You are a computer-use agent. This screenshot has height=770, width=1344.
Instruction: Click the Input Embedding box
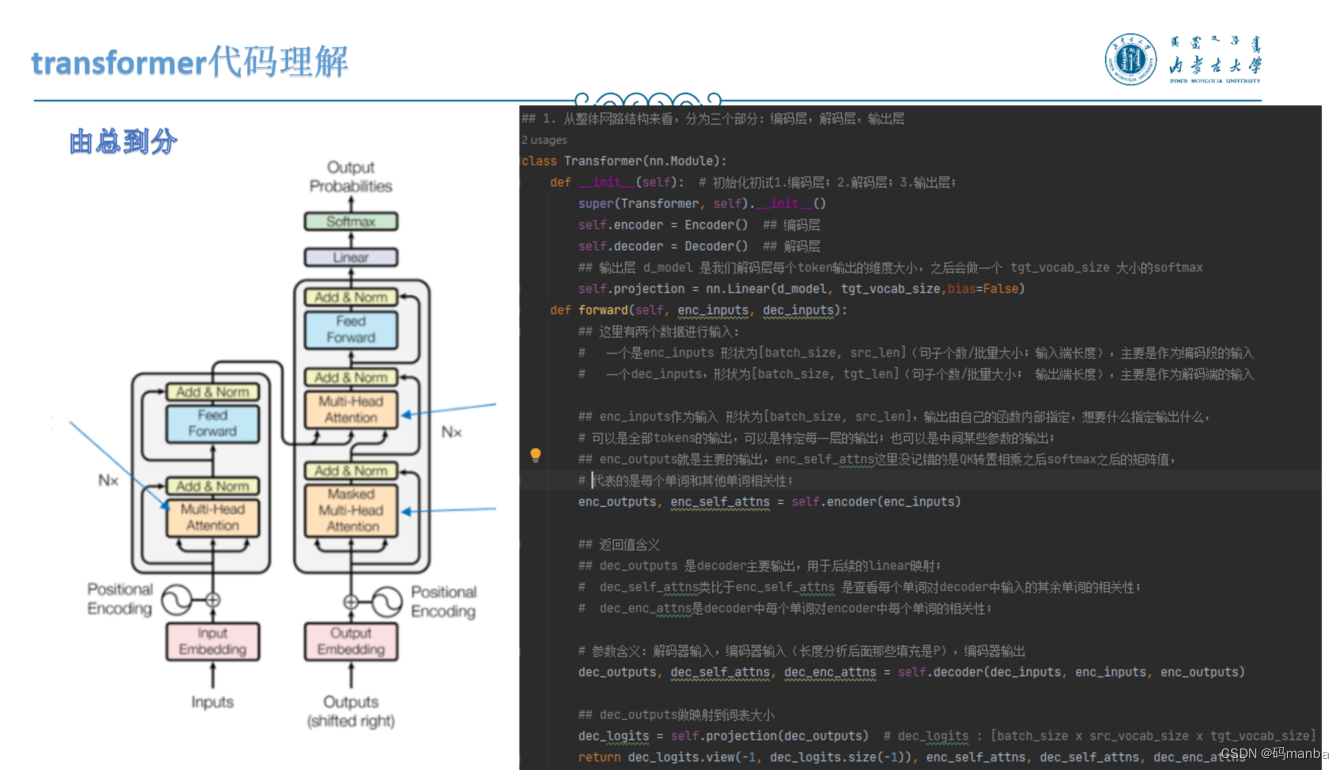pyautogui.click(x=213, y=641)
